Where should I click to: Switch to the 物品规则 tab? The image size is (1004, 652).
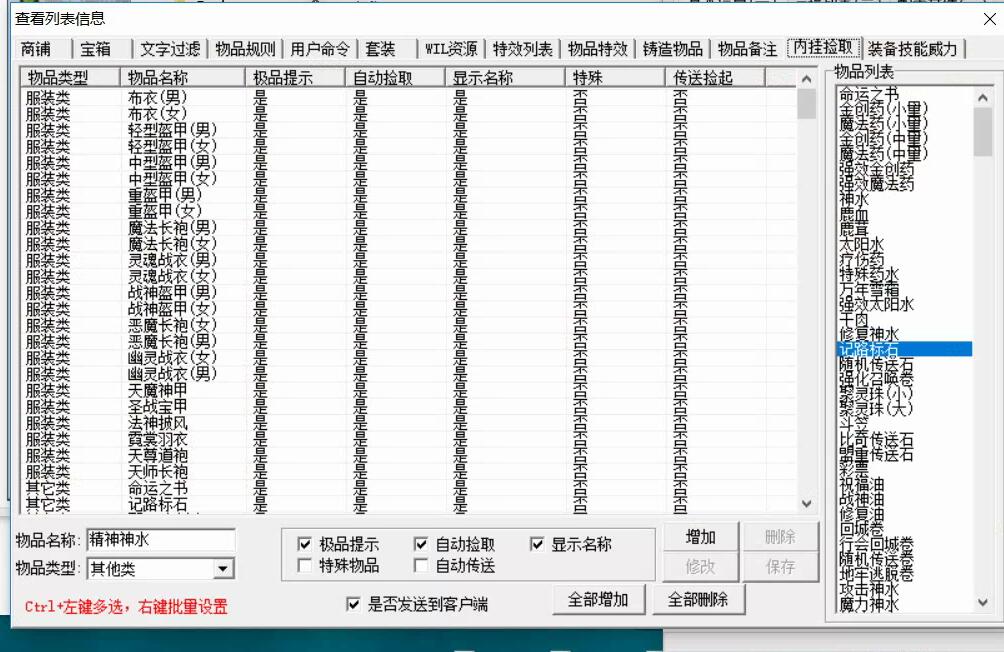(245, 49)
